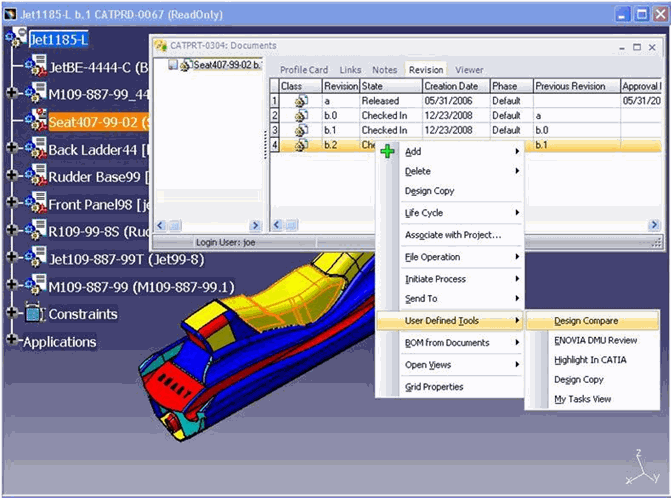This screenshot has width=671, height=498.
Task: Click the Seat407-99-02 tree node icon
Action: [36, 120]
